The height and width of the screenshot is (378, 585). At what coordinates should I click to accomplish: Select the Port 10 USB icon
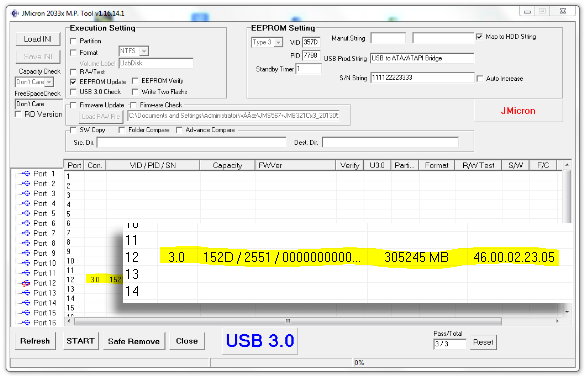[25, 263]
